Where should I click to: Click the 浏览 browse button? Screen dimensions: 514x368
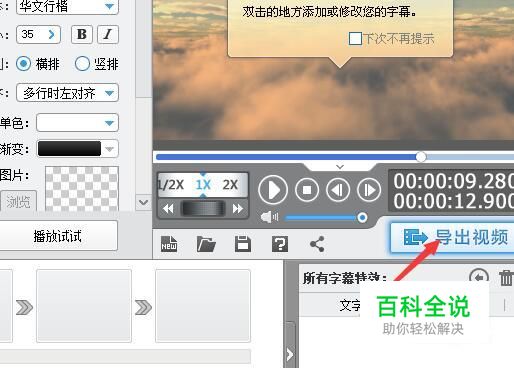19,201
